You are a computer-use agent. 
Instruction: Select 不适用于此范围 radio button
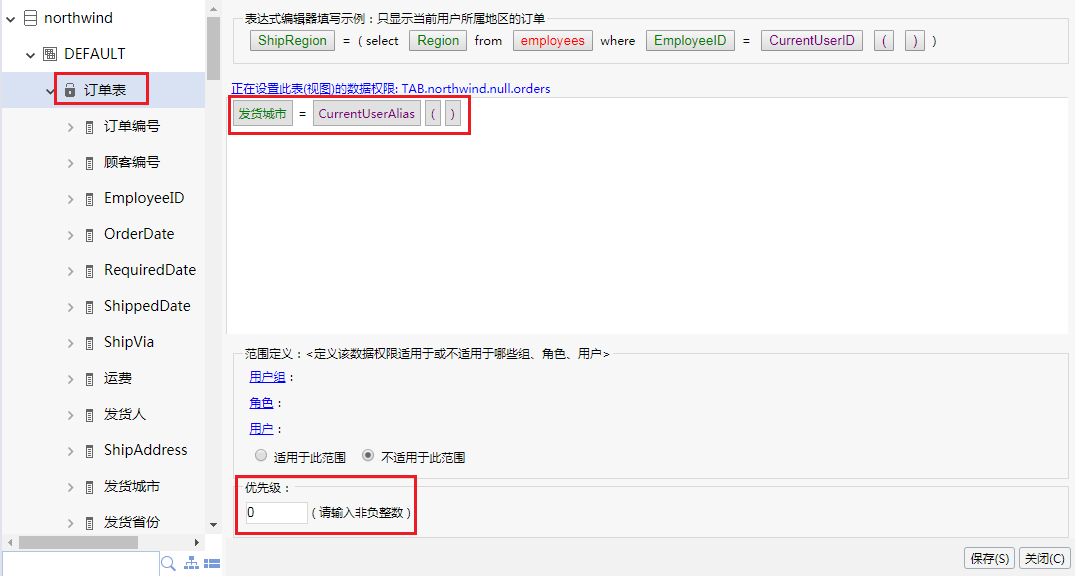point(368,455)
